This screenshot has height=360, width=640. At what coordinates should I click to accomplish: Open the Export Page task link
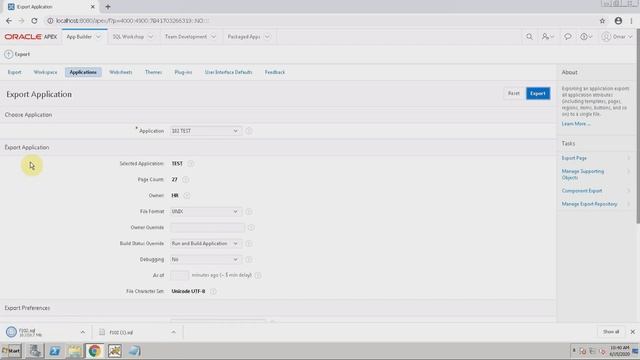point(574,158)
